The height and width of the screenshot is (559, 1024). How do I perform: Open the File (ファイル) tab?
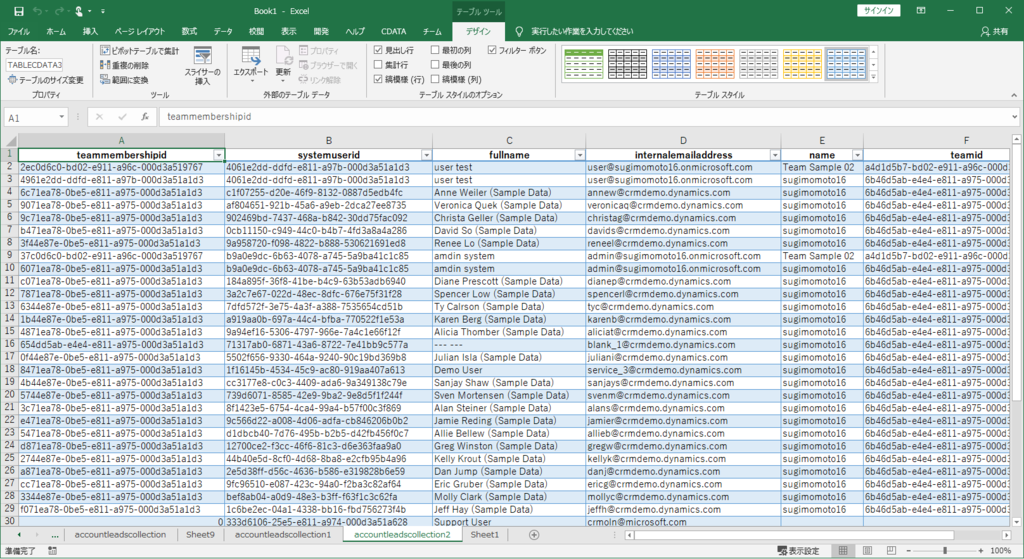coord(19,31)
